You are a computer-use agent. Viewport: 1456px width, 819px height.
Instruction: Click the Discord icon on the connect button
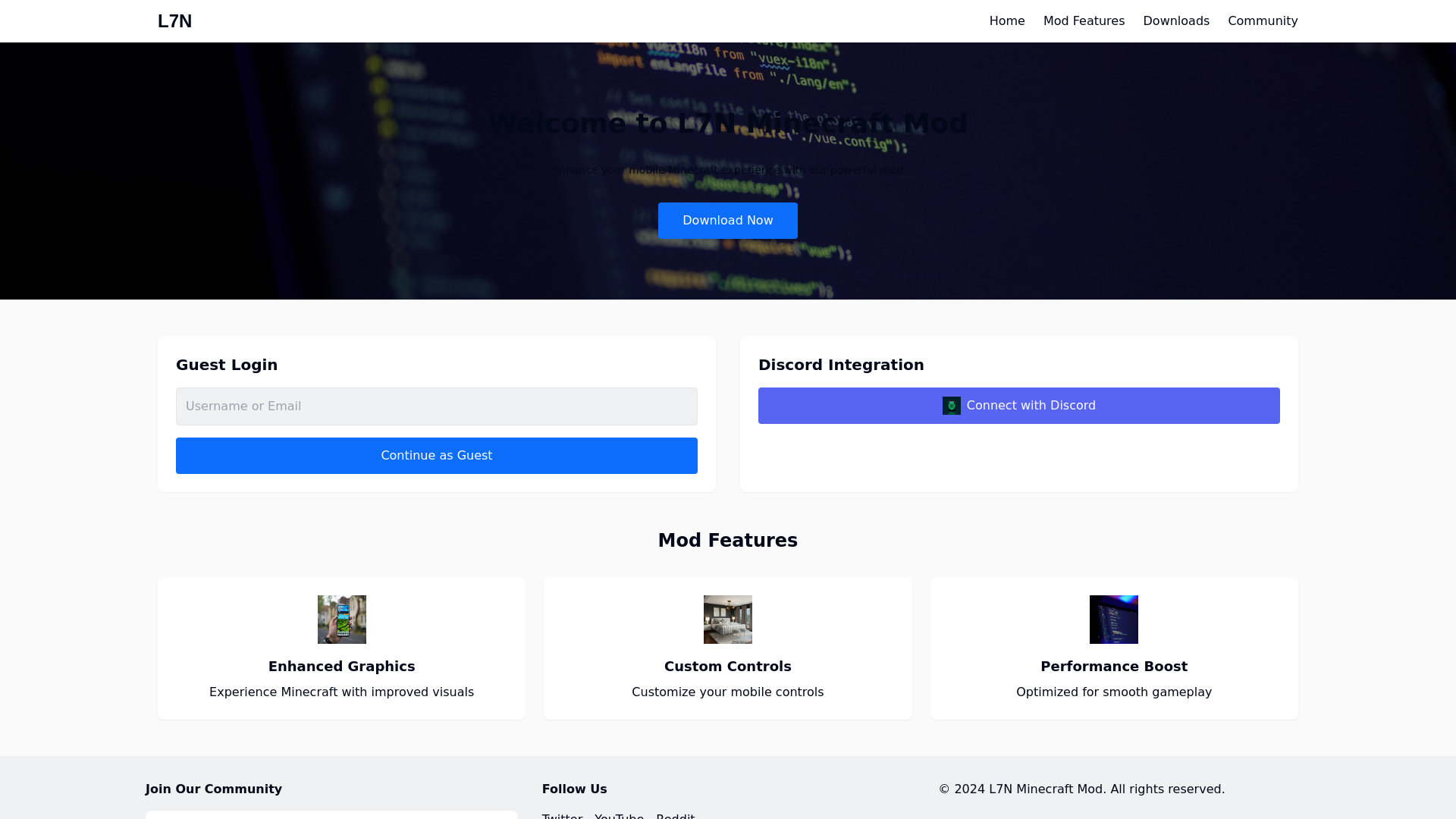pos(950,405)
